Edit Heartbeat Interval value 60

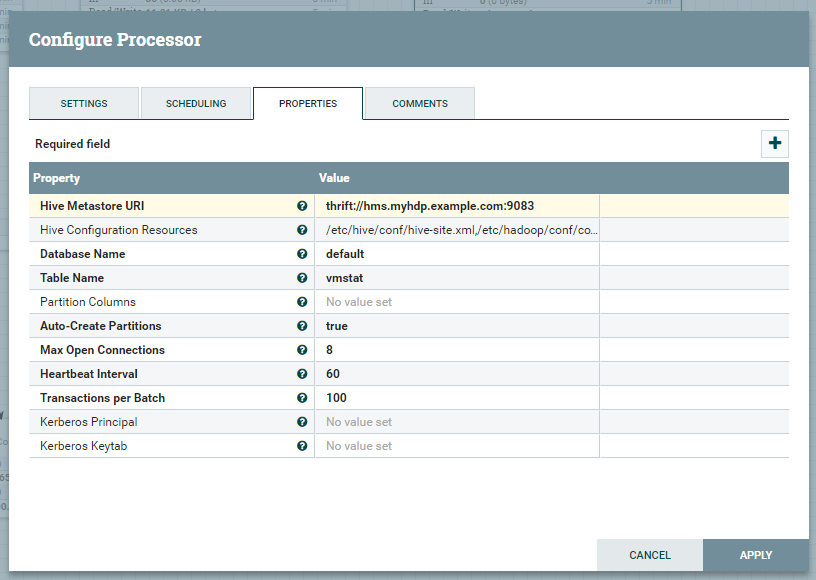click(457, 373)
